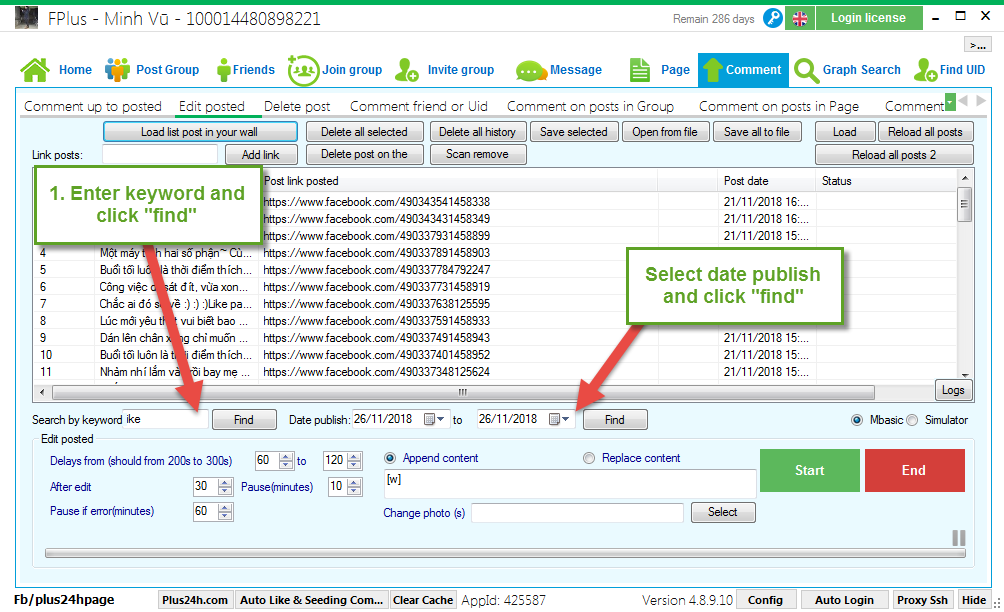Open the Config button in status bar

pyautogui.click(x=765, y=600)
